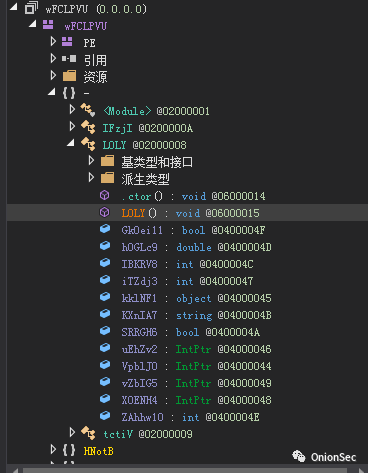Select field VpblJ0 : IntPtr

196,366
